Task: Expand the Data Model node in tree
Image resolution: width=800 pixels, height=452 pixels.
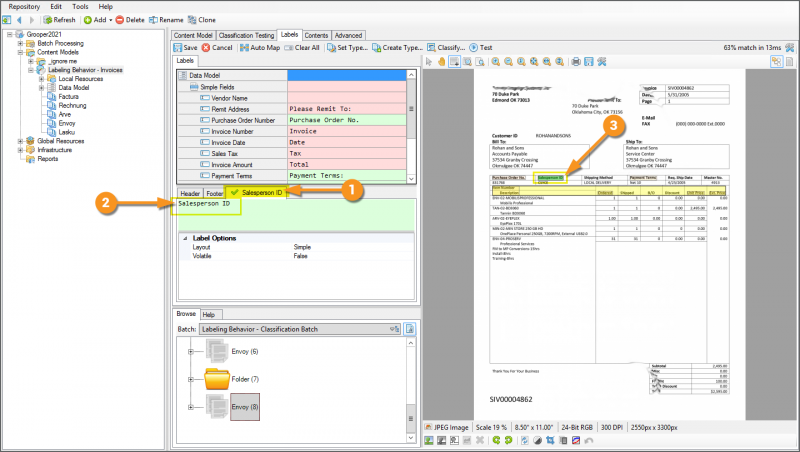Action: pyautogui.click(x=41, y=88)
